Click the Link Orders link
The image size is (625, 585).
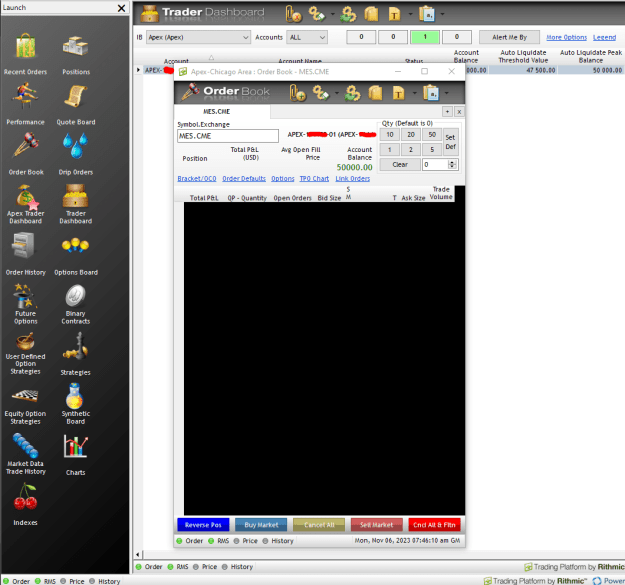click(x=352, y=179)
